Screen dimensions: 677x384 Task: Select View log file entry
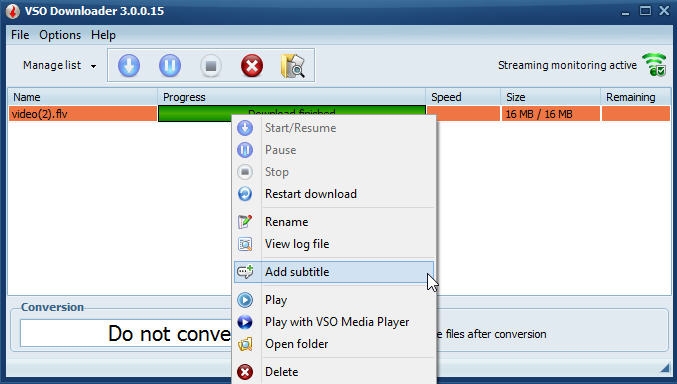pyautogui.click(x=334, y=244)
